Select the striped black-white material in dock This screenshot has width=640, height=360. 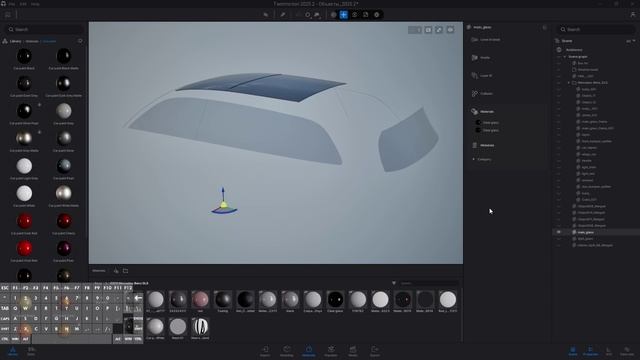pos(200,327)
